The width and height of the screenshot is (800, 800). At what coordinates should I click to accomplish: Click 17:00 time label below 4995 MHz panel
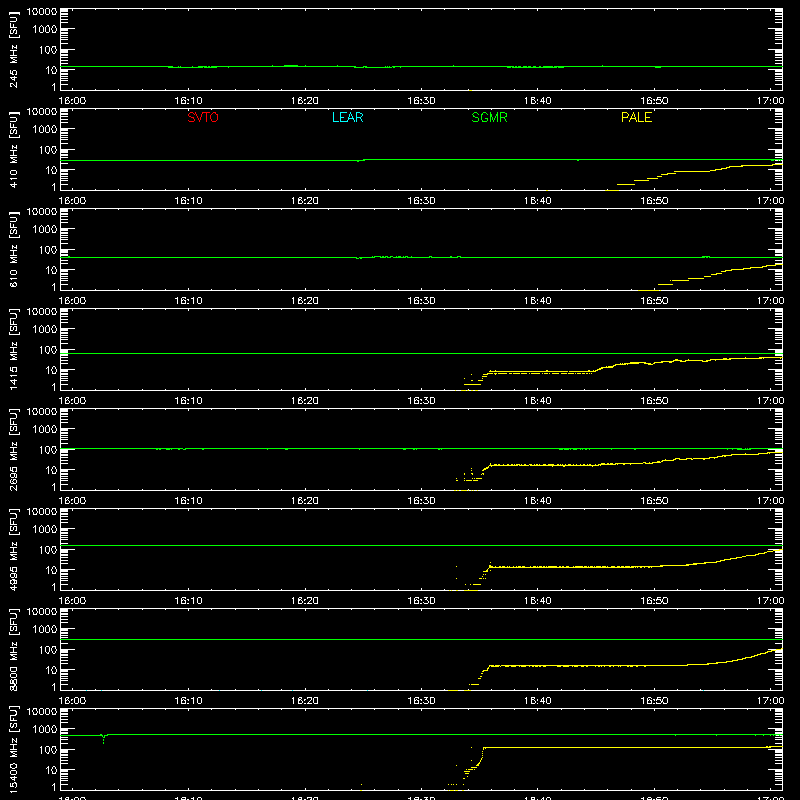(x=770, y=601)
